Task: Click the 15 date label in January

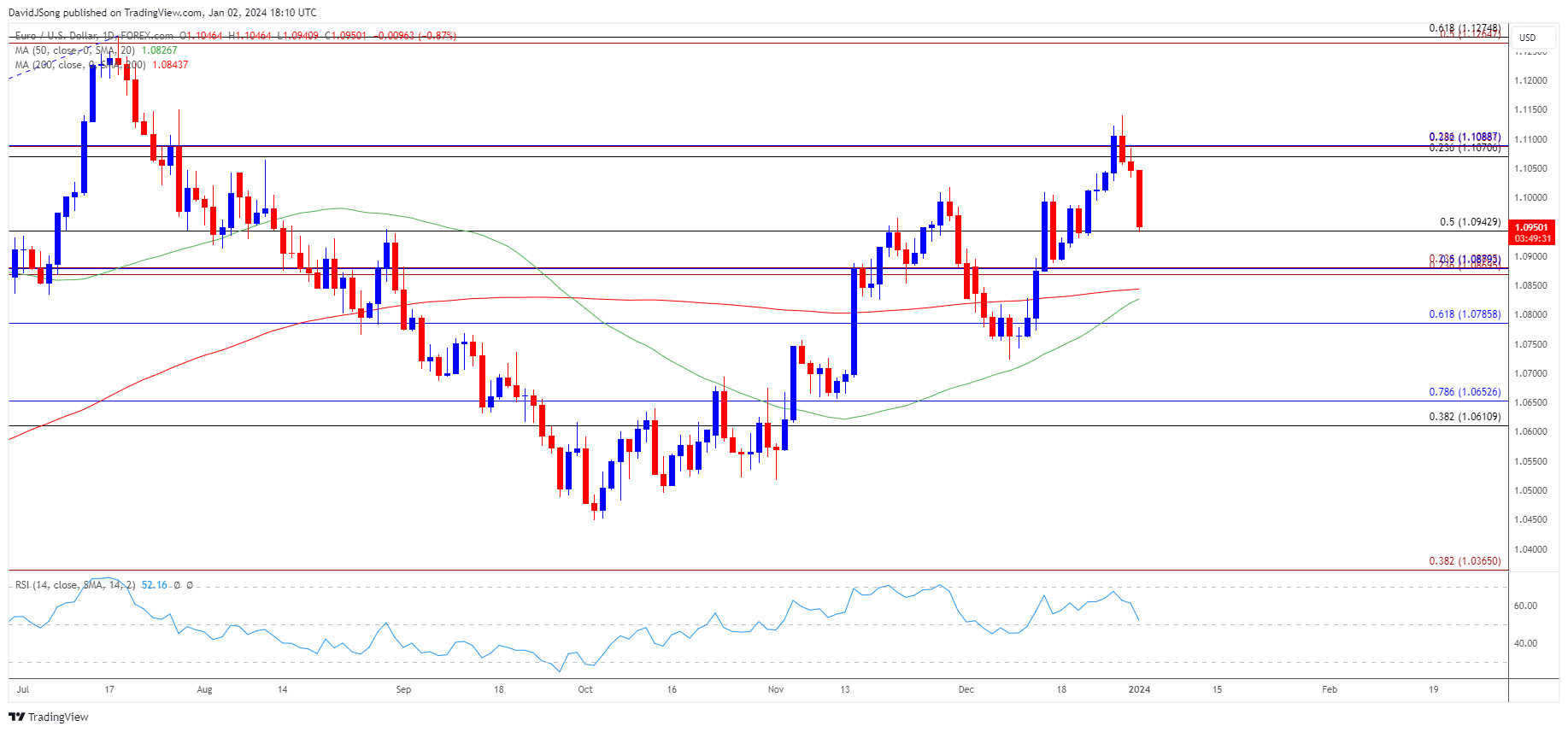Action: point(1217,689)
